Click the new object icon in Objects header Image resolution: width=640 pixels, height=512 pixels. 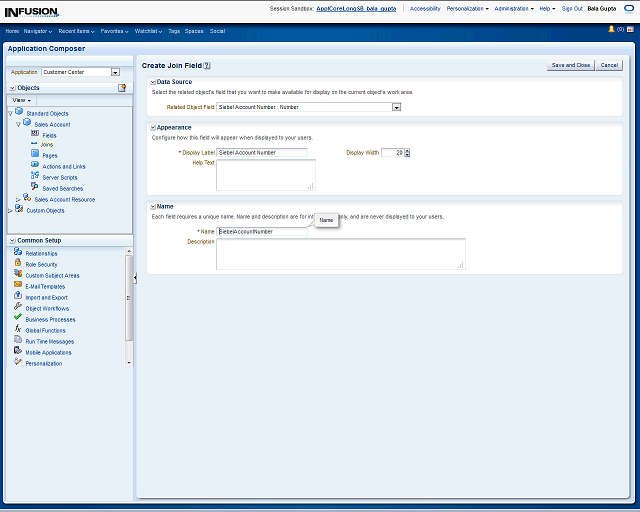click(x=122, y=88)
